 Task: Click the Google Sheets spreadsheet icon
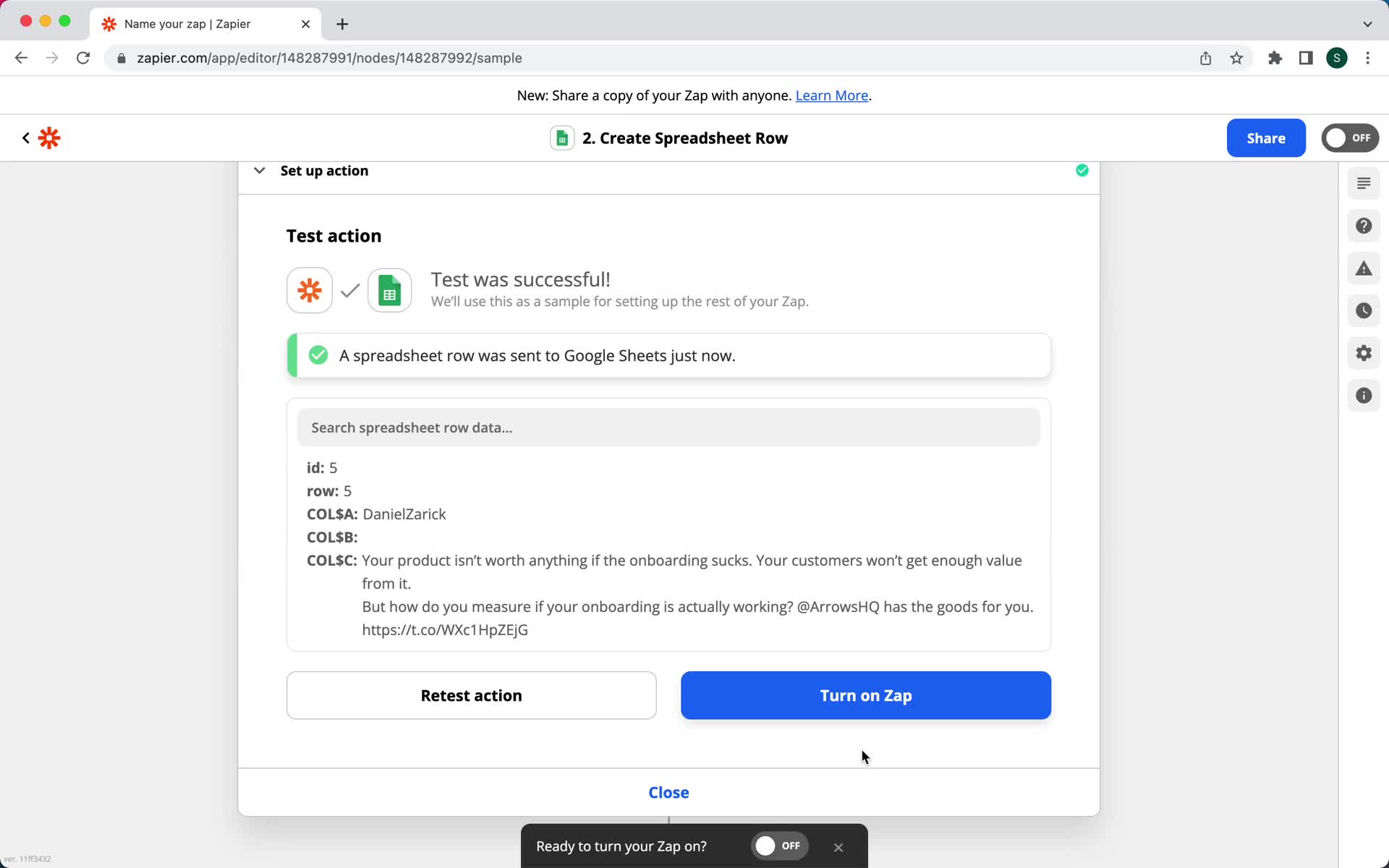point(390,289)
